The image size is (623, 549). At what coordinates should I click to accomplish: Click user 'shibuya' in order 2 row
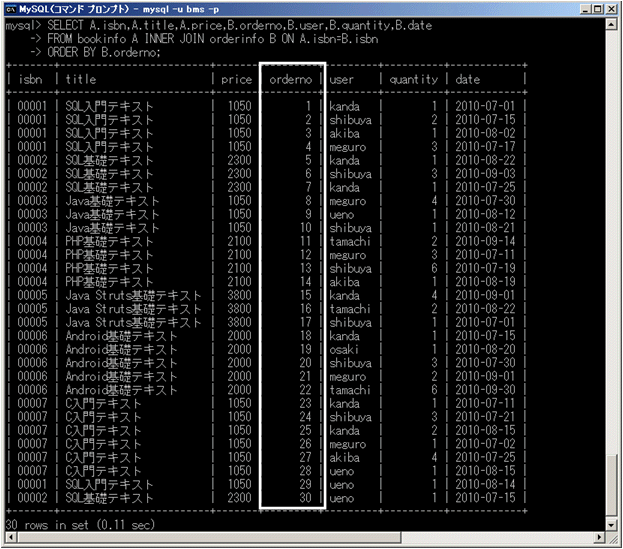click(x=350, y=120)
